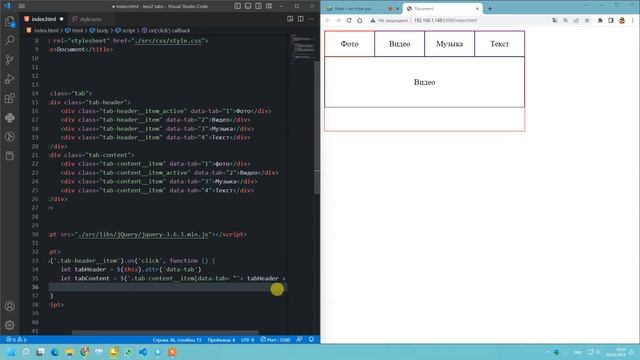Image resolution: width=640 pixels, height=360 pixels.
Task: Click Live Server Port 5500 in status bar
Action: 276,340
